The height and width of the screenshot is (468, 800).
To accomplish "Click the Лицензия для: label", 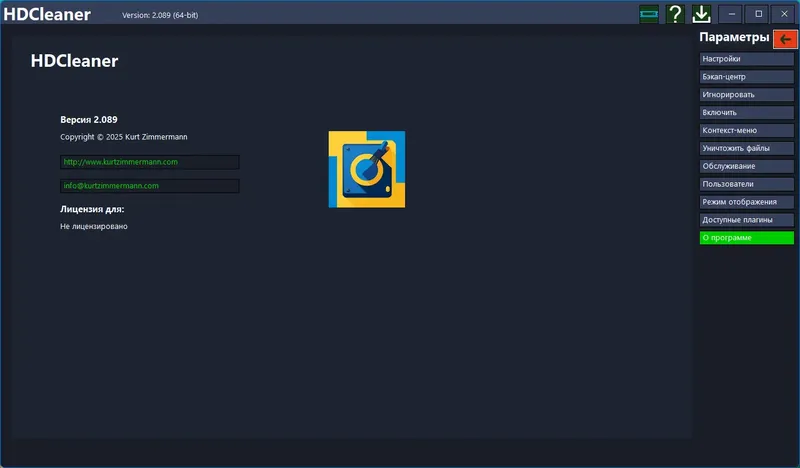I will (x=92, y=209).
